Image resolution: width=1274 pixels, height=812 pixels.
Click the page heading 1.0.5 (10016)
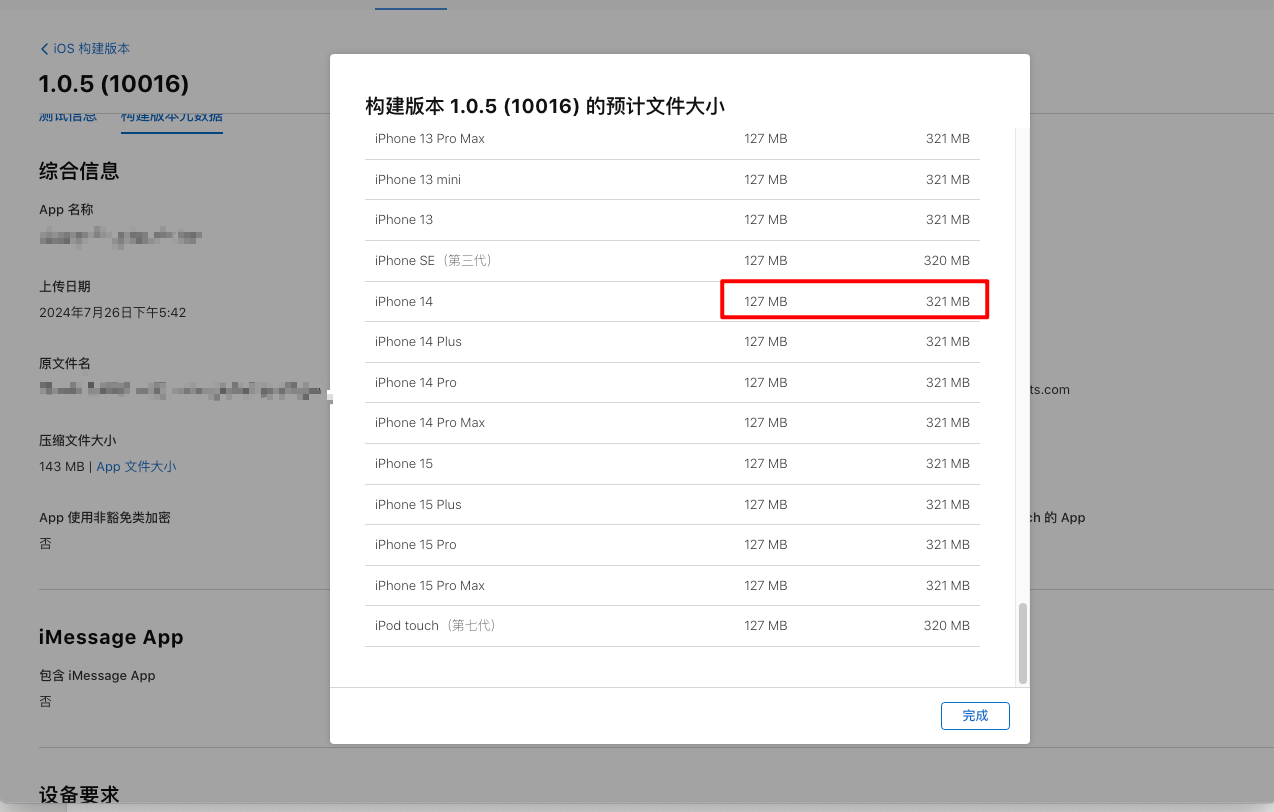tap(114, 83)
